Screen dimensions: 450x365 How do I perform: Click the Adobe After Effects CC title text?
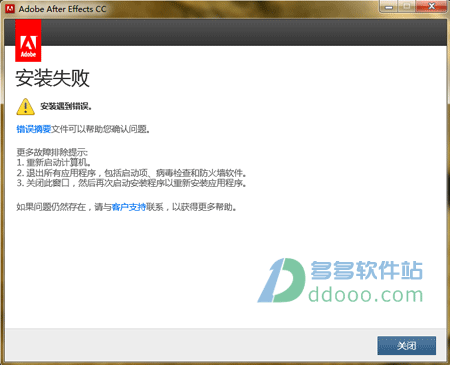point(62,9)
